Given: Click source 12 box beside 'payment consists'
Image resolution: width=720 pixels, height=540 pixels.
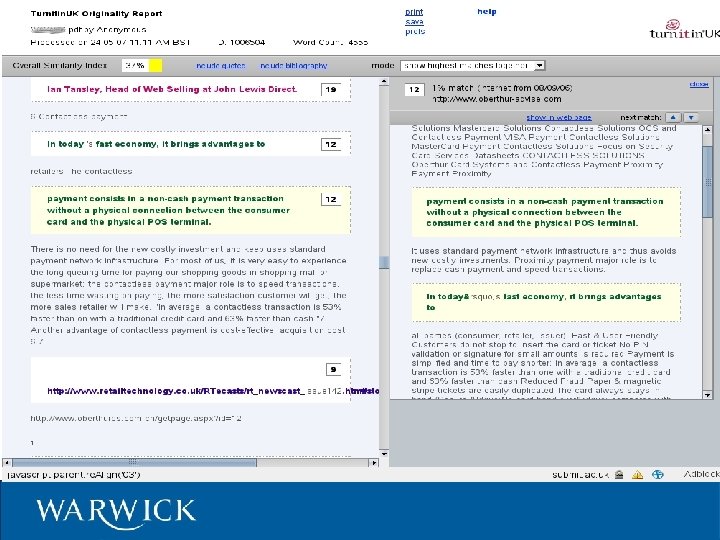Looking at the screenshot, I should tap(331, 199).
